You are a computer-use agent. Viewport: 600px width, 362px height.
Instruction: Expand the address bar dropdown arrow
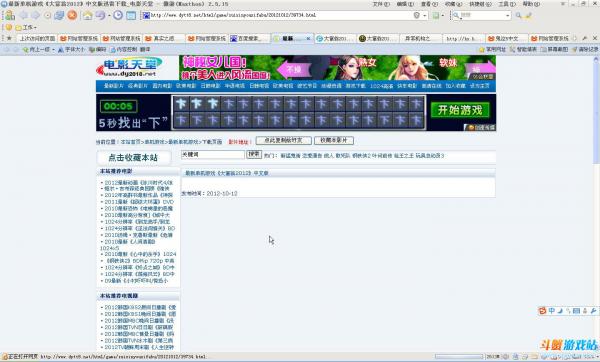coord(425,16)
